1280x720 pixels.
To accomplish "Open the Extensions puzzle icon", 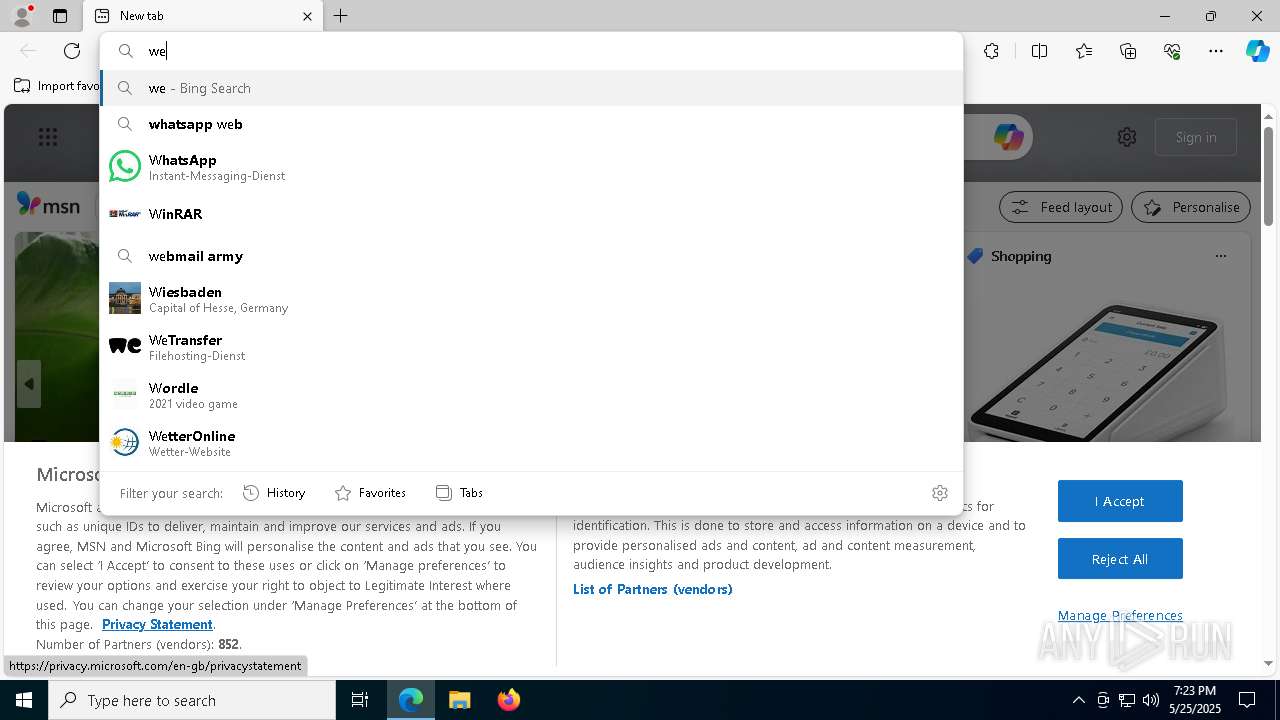I will [991, 51].
